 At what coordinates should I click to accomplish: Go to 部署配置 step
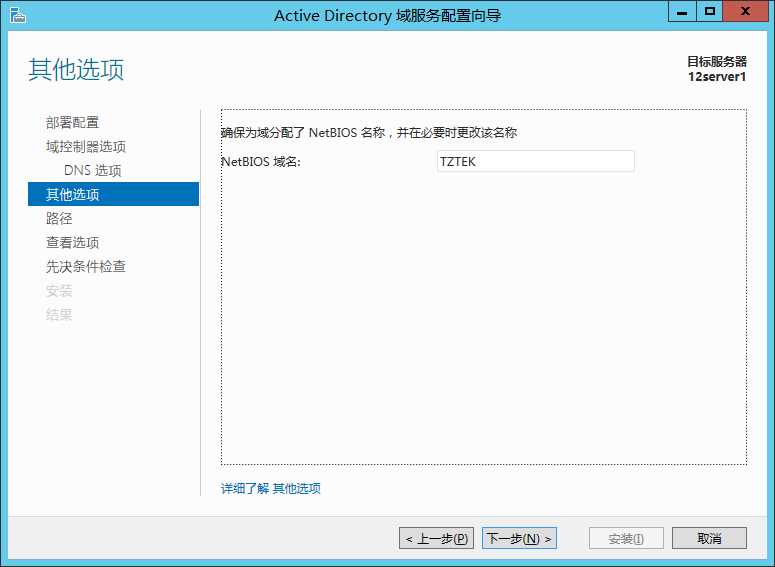[x=72, y=123]
